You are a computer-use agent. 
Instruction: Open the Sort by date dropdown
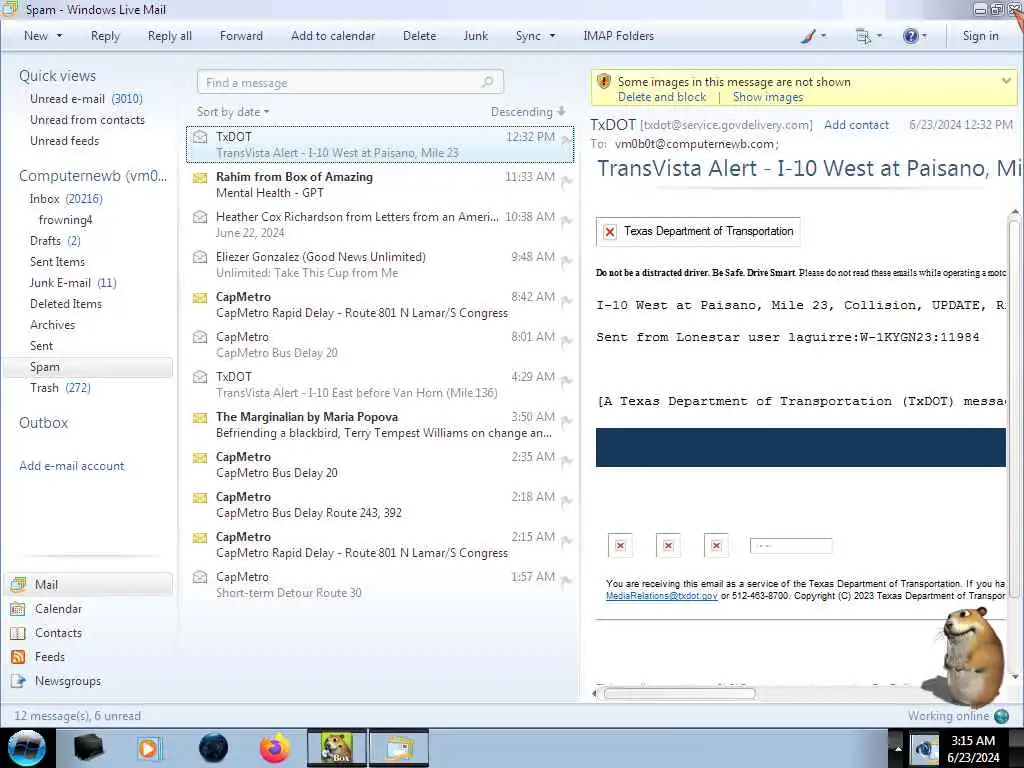(233, 112)
